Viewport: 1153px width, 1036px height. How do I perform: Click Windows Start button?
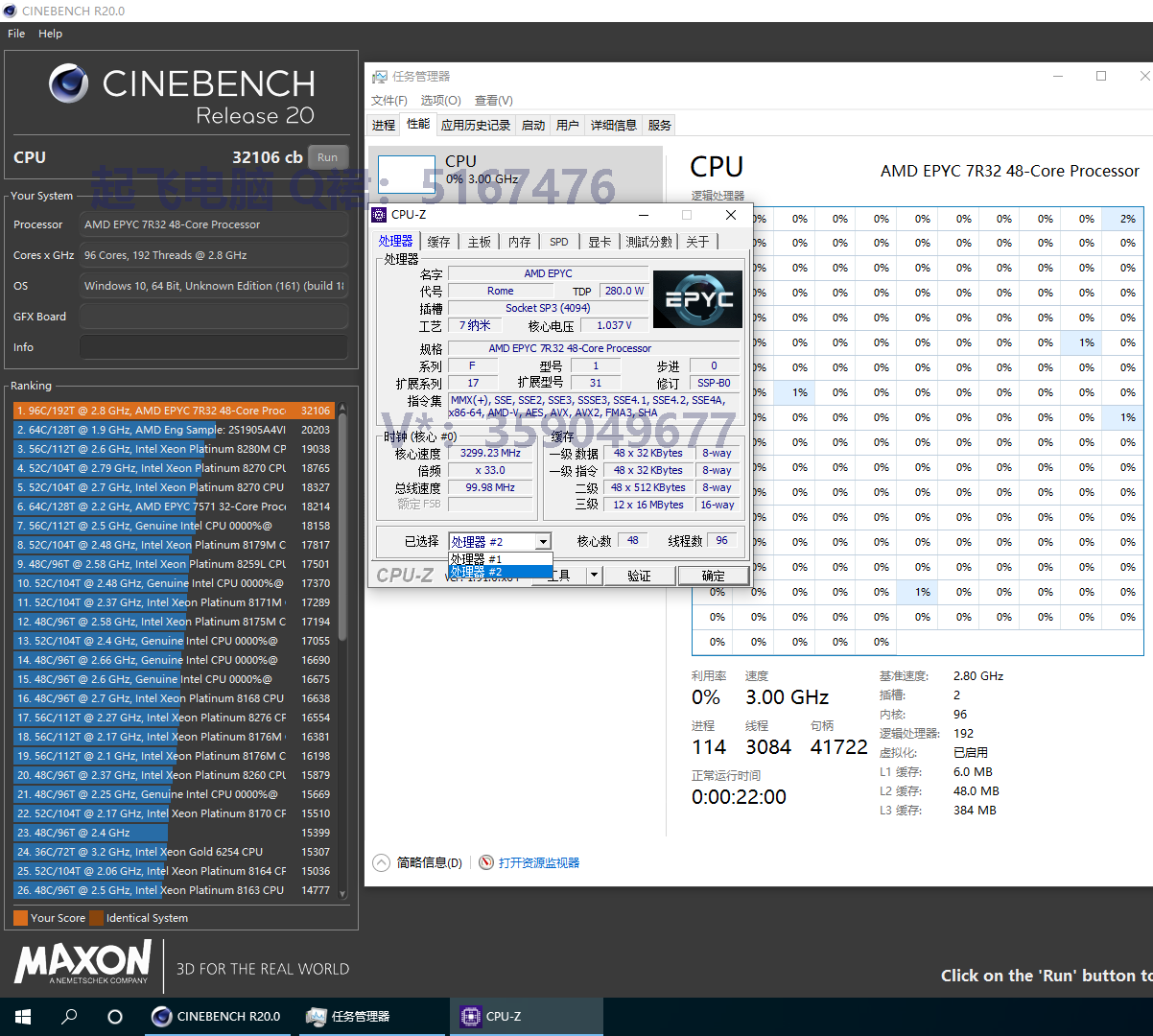[23, 1017]
